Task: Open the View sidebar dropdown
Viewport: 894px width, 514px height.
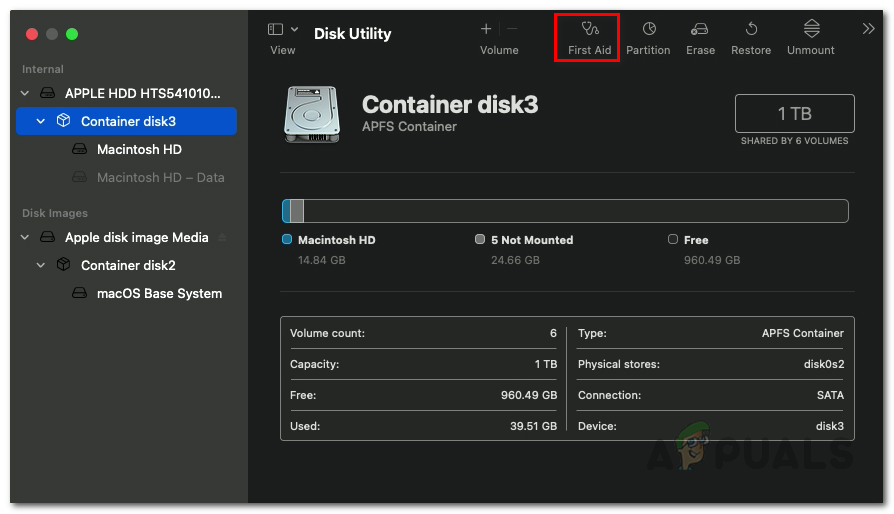Action: pyautogui.click(x=283, y=30)
